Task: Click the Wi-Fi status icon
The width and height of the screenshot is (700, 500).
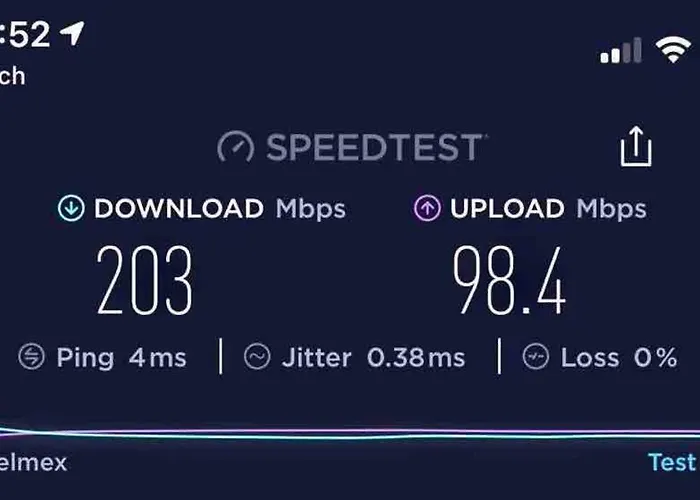Action: click(x=673, y=49)
